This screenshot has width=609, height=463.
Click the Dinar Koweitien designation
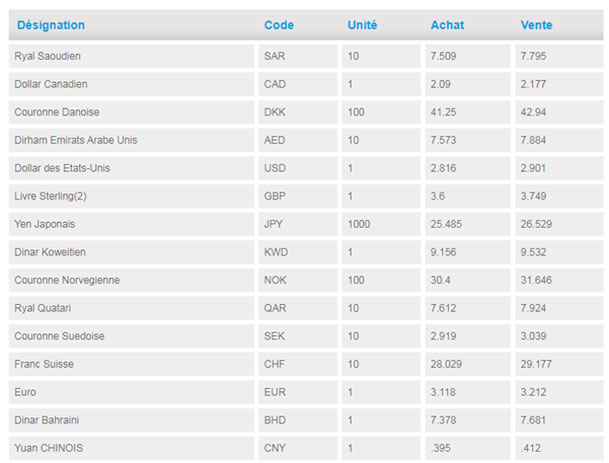tap(52, 252)
